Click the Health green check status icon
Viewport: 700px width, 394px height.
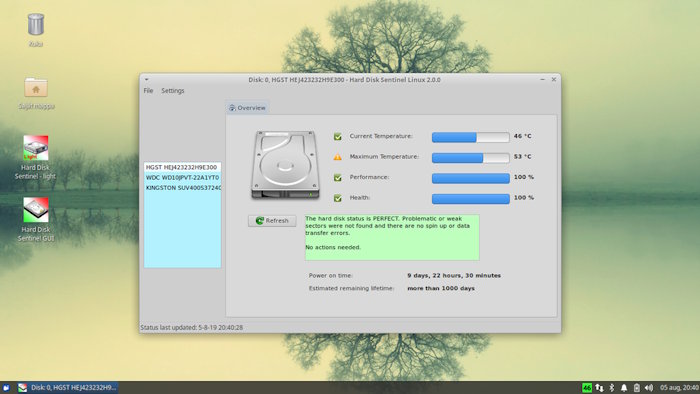point(338,198)
